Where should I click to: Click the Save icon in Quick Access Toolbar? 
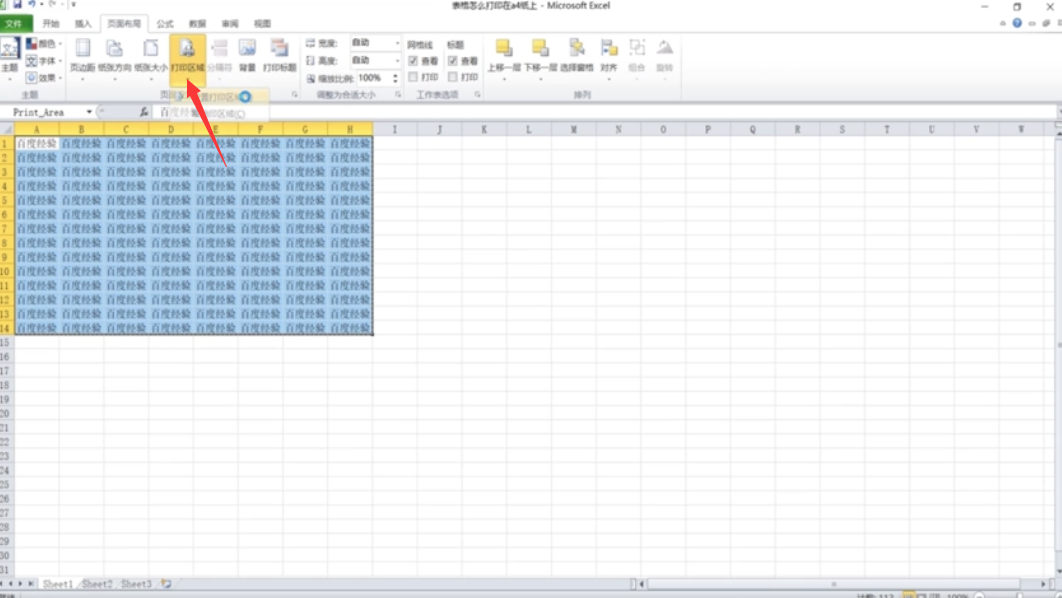coord(18,5)
